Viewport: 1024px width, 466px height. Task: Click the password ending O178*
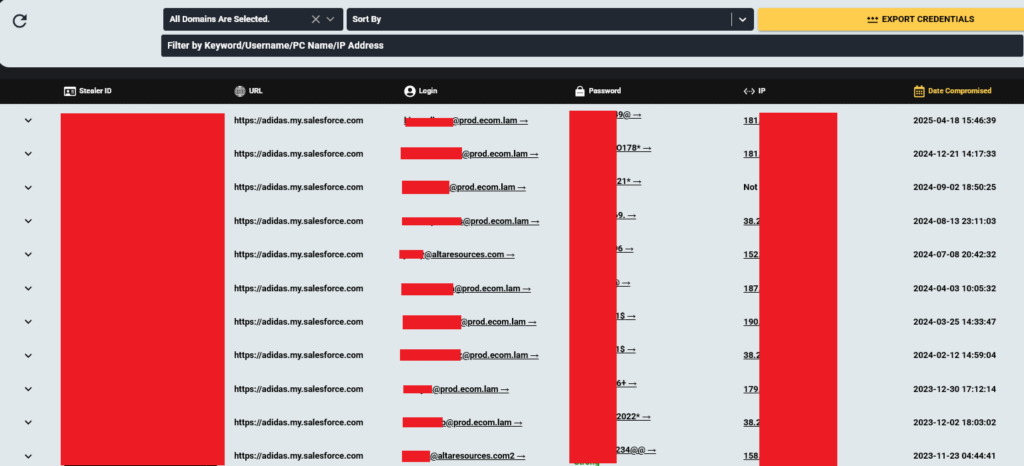[633, 148]
